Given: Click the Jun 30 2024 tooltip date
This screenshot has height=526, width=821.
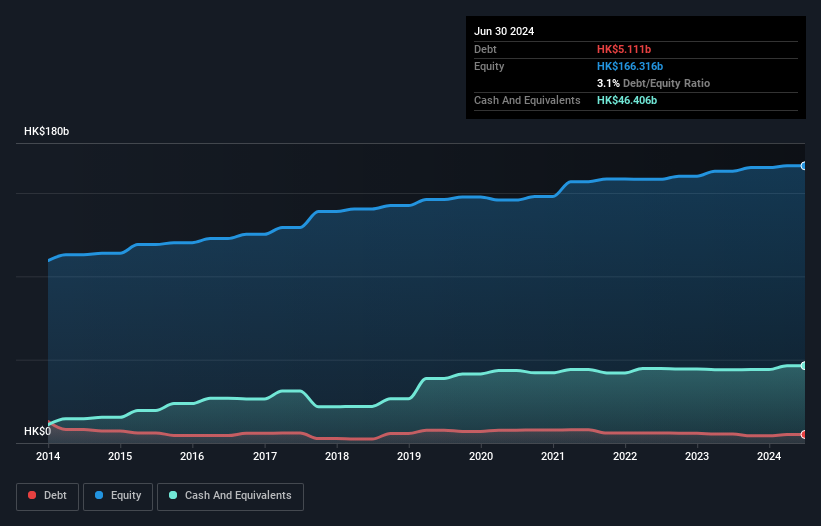Looking at the screenshot, I should point(504,31).
